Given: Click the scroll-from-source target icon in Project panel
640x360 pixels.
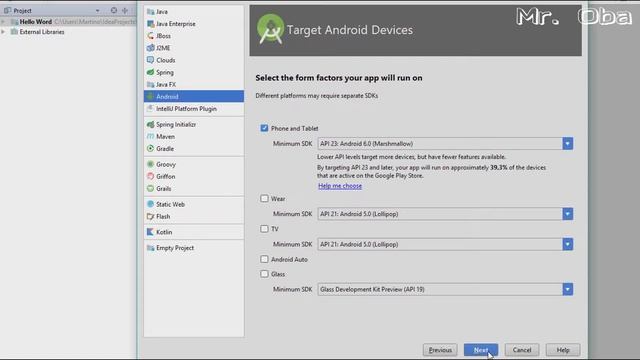Looking at the screenshot, I should 114,10.
